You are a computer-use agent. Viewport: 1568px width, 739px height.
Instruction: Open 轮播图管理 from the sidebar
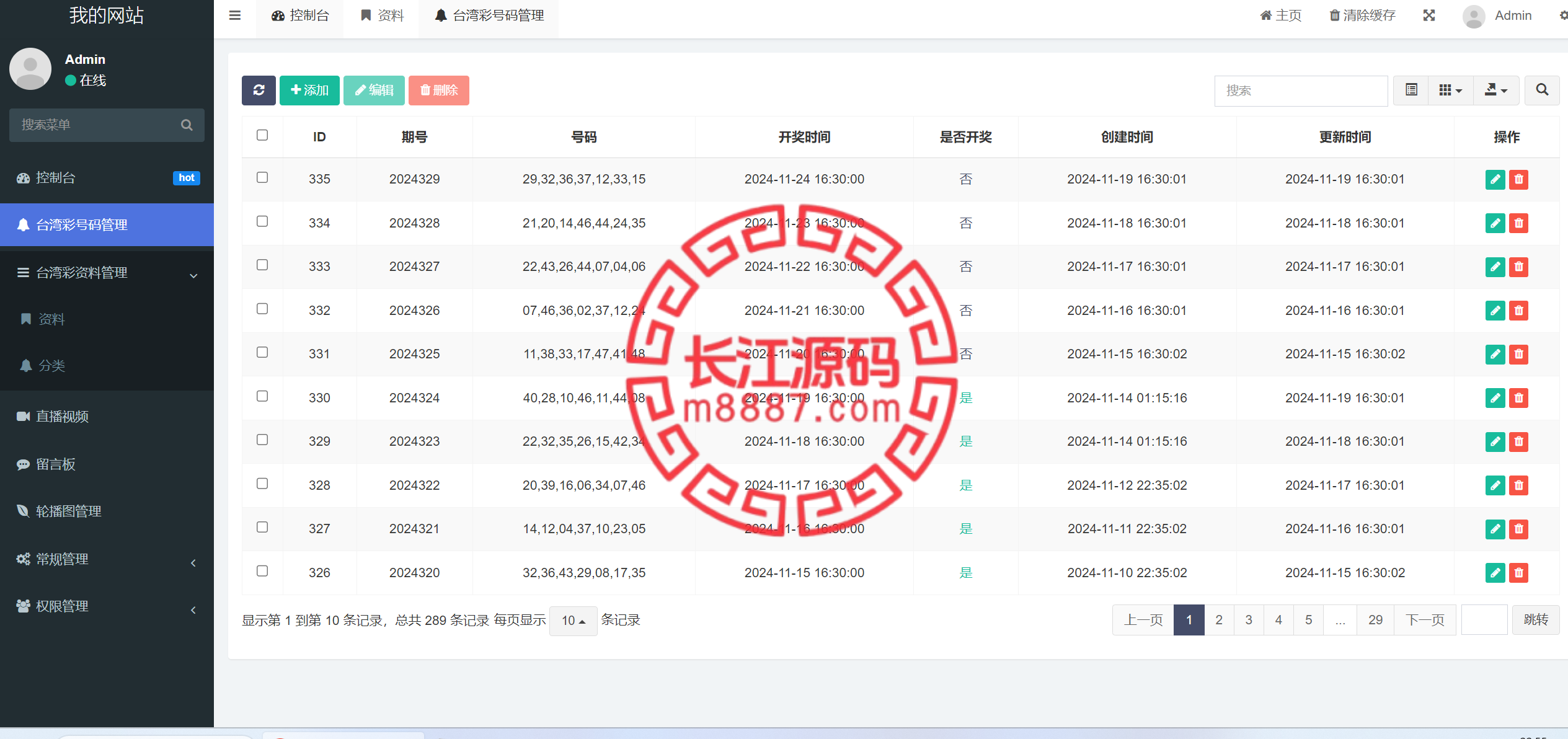tap(107, 511)
